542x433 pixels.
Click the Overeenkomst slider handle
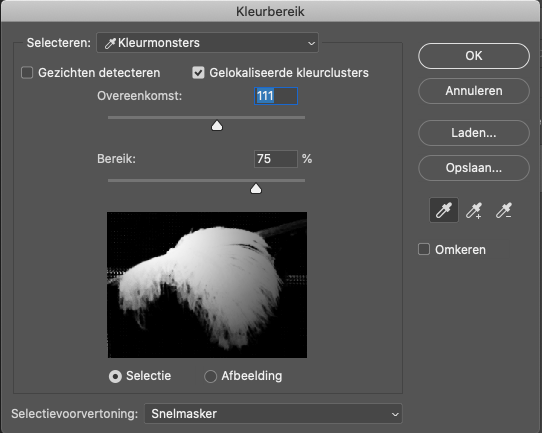point(217,126)
